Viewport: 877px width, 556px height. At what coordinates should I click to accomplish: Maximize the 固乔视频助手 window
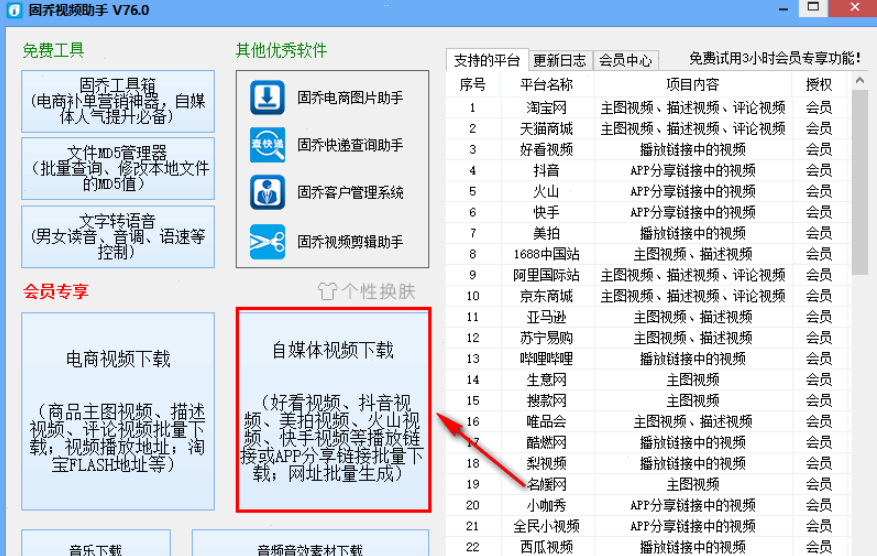(813, 7)
